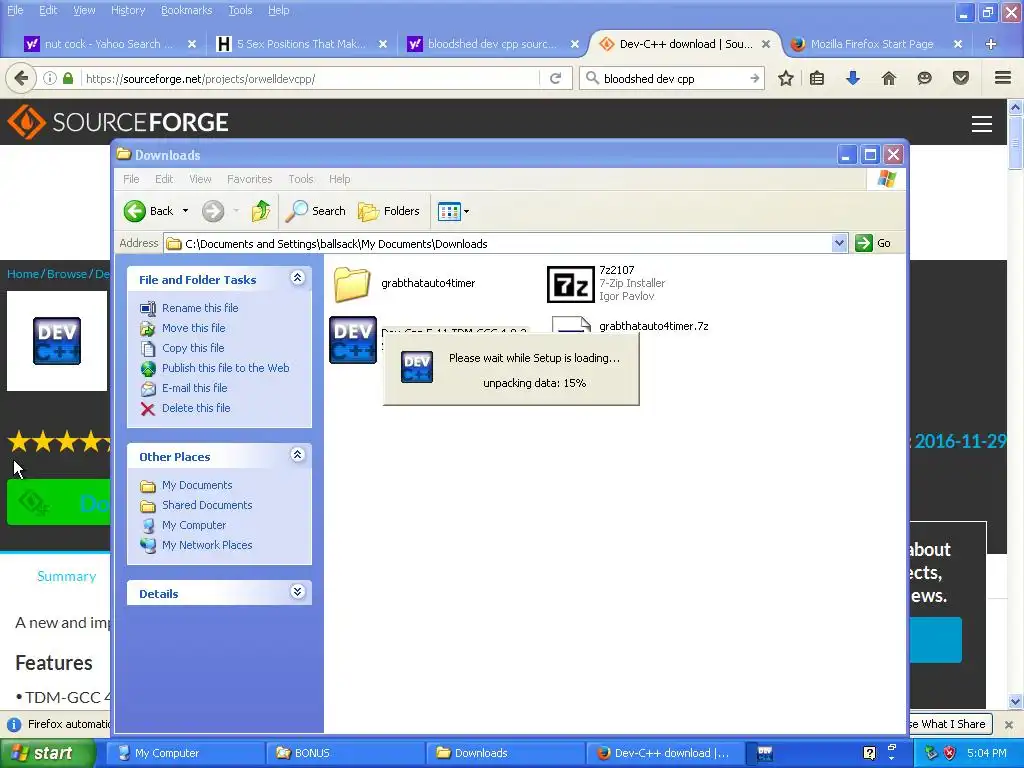
Task: Toggle the Folders pane button
Action: 389,211
